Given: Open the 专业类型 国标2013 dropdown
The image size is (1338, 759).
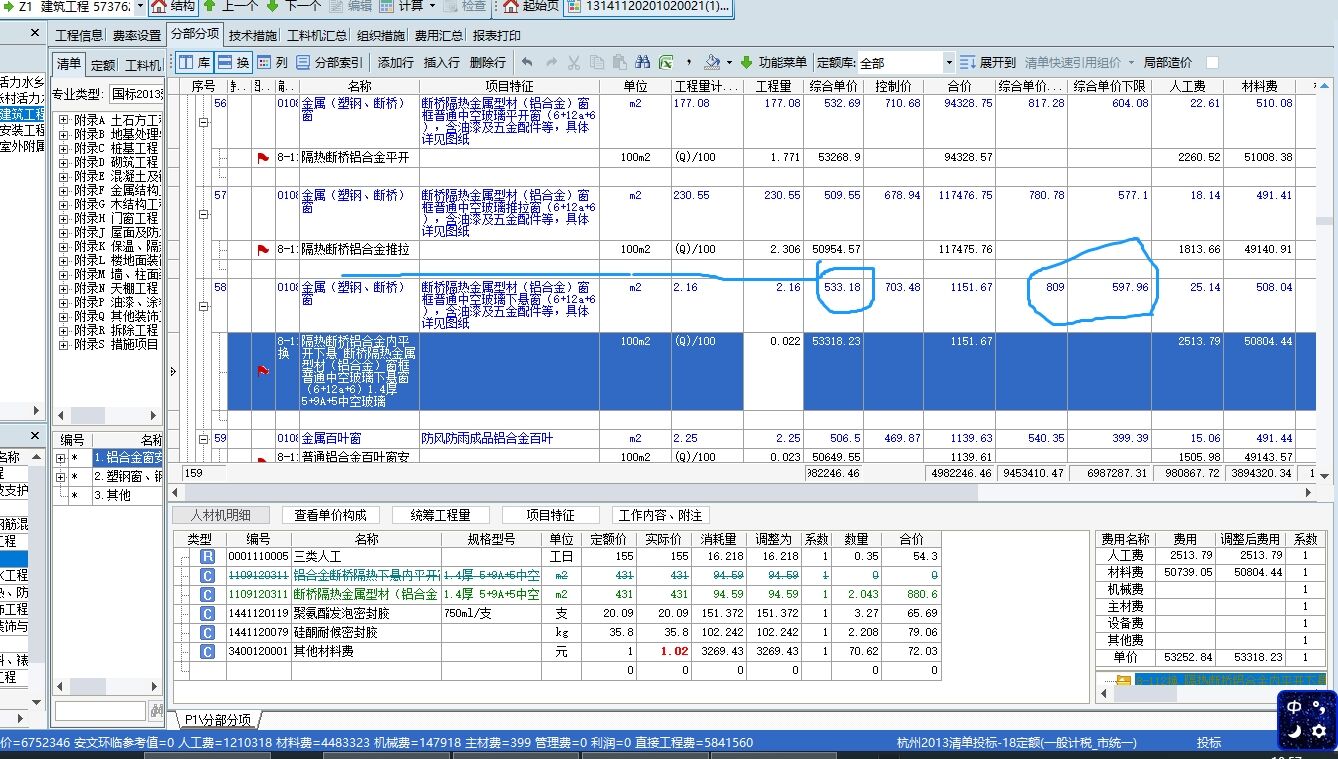Looking at the screenshot, I should [x=136, y=94].
